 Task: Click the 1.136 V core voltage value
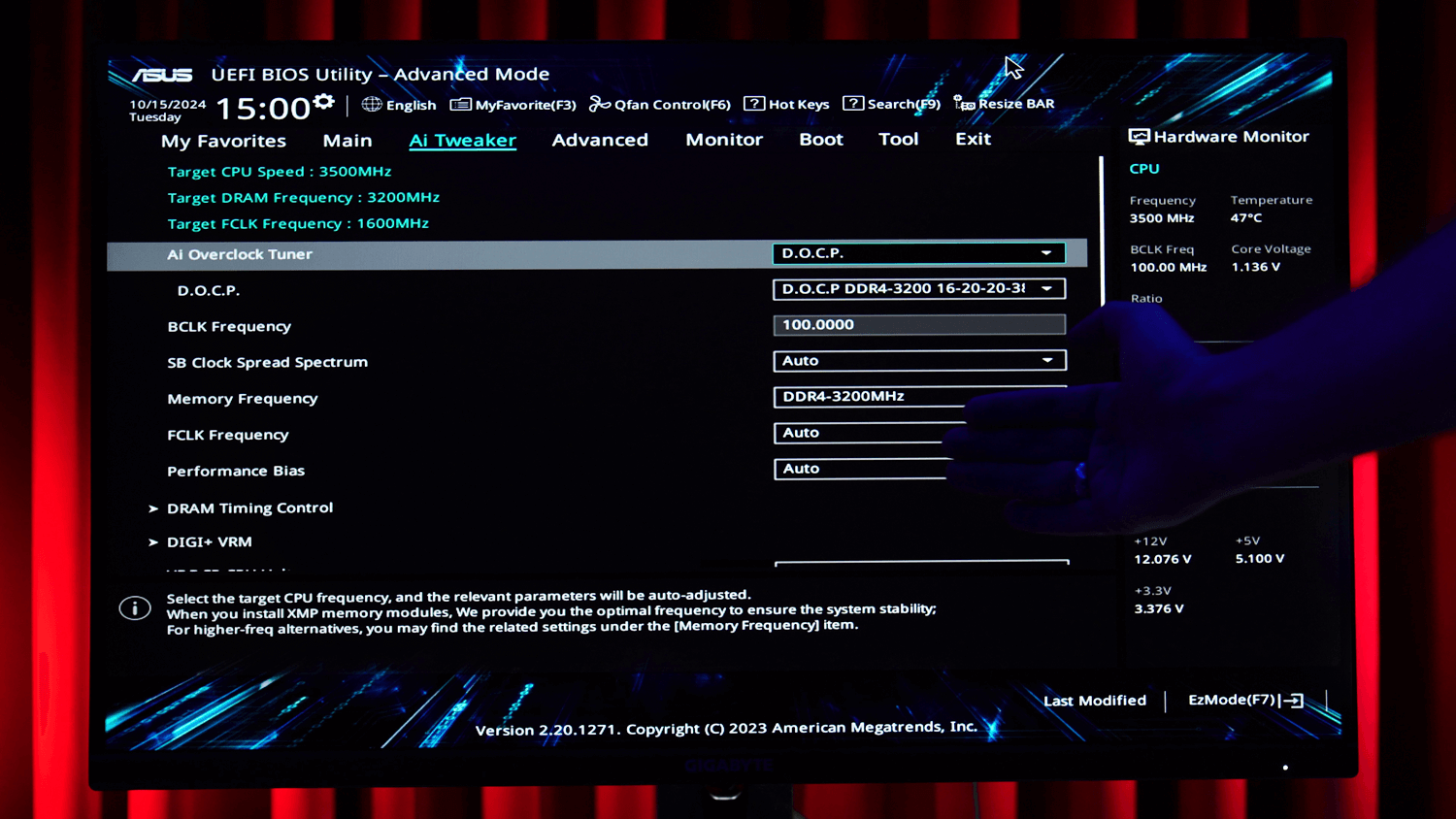(x=1256, y=267)
